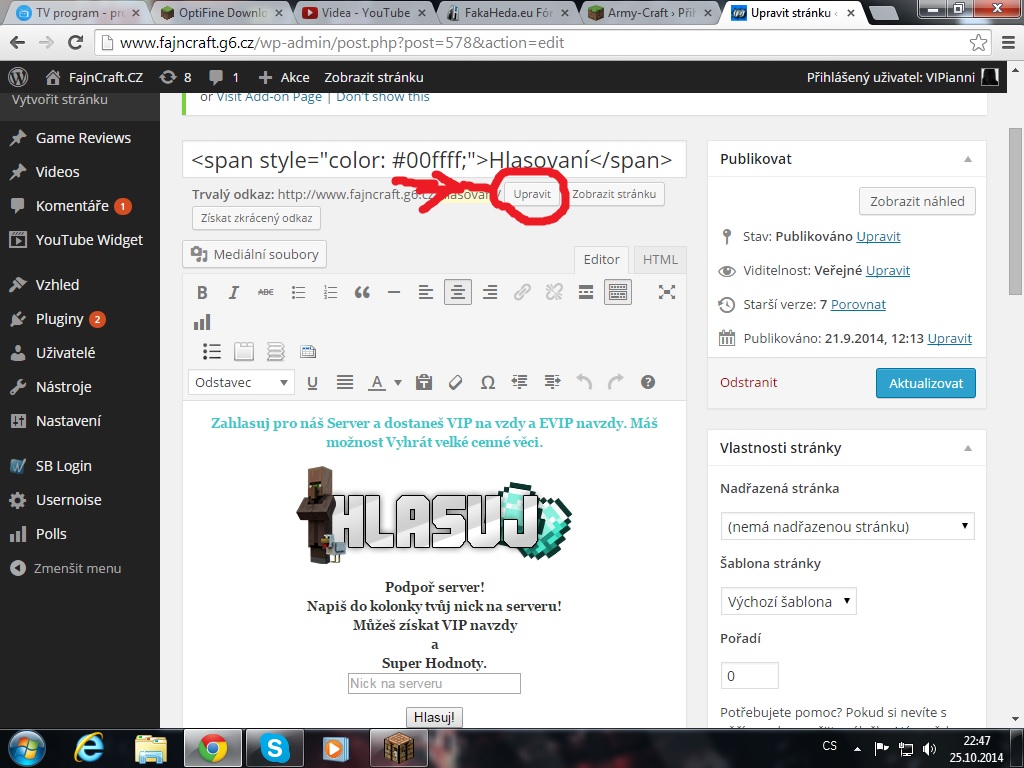The image size is (1024, 768).
Task: Click Upravit button next to the permalink
Action: coord(532,194)
